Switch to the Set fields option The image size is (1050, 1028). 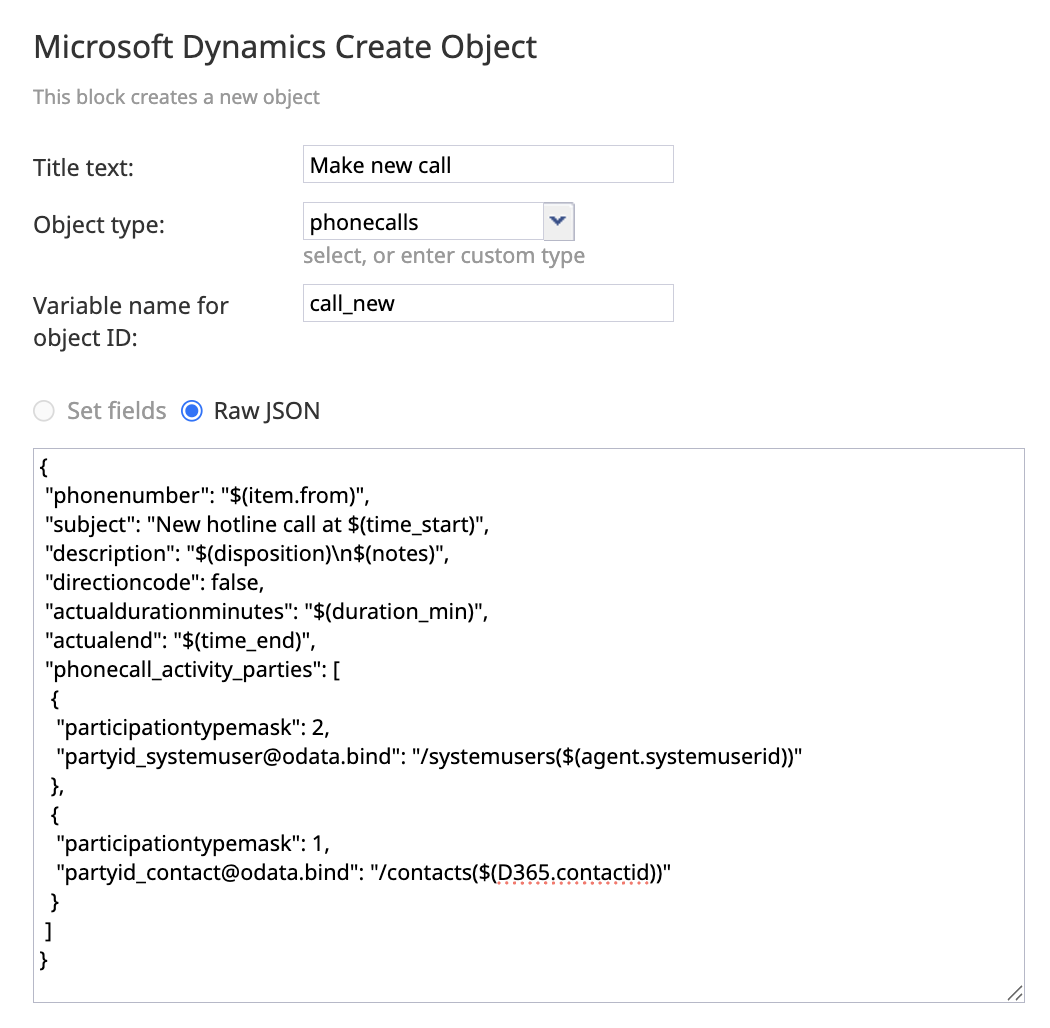(43, 410)
